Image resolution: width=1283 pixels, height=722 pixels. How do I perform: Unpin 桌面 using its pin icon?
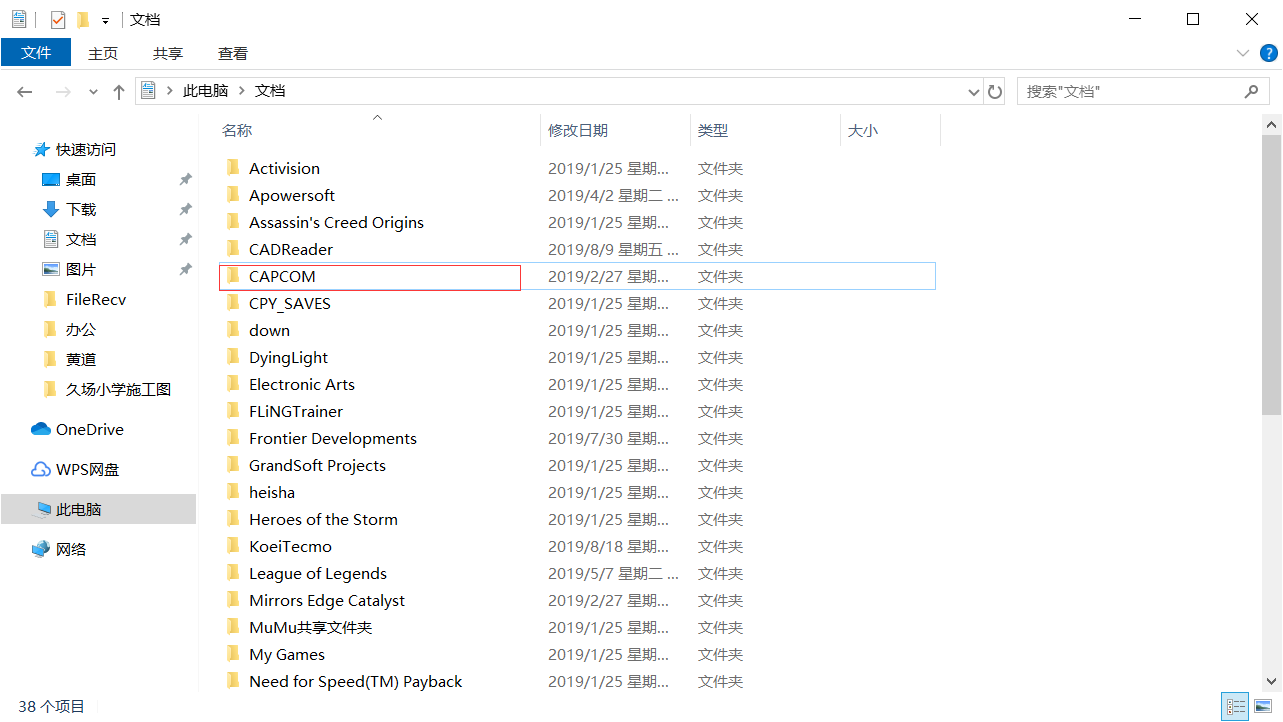(x=185, y=179)
